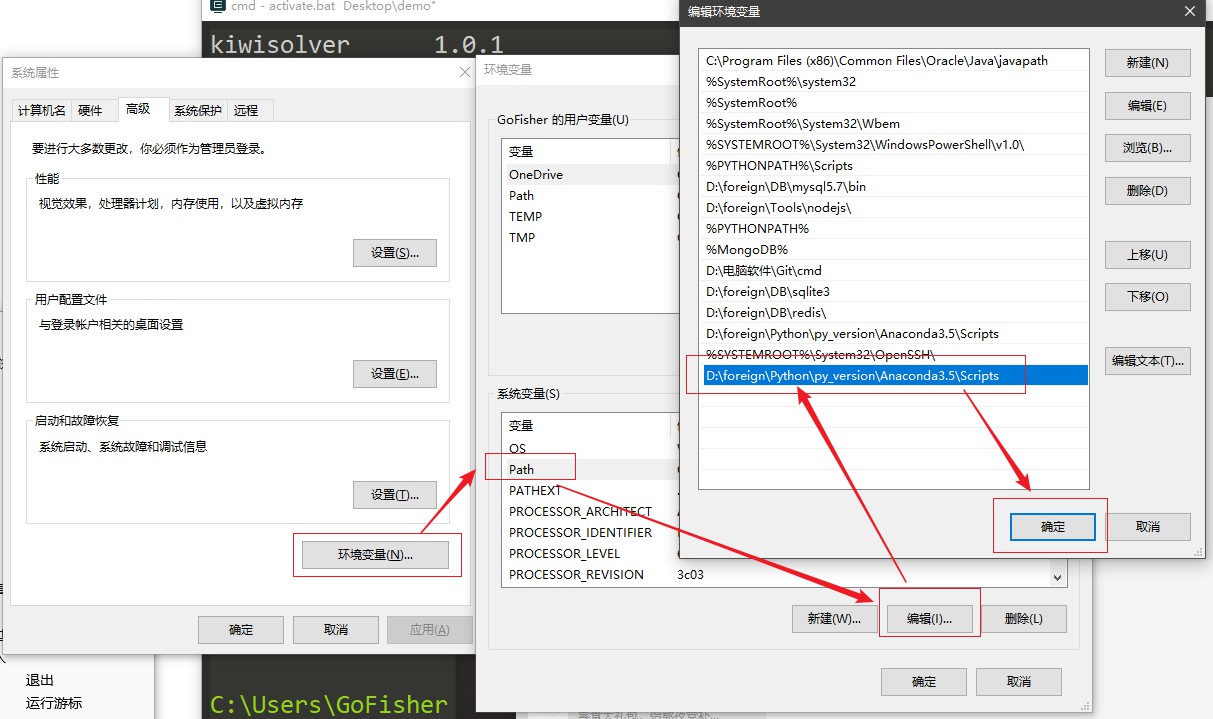Confirm with 确定 in 编辑环境变量 dialog
This screenshot has height=719, width=1213.
[1052, 527]
